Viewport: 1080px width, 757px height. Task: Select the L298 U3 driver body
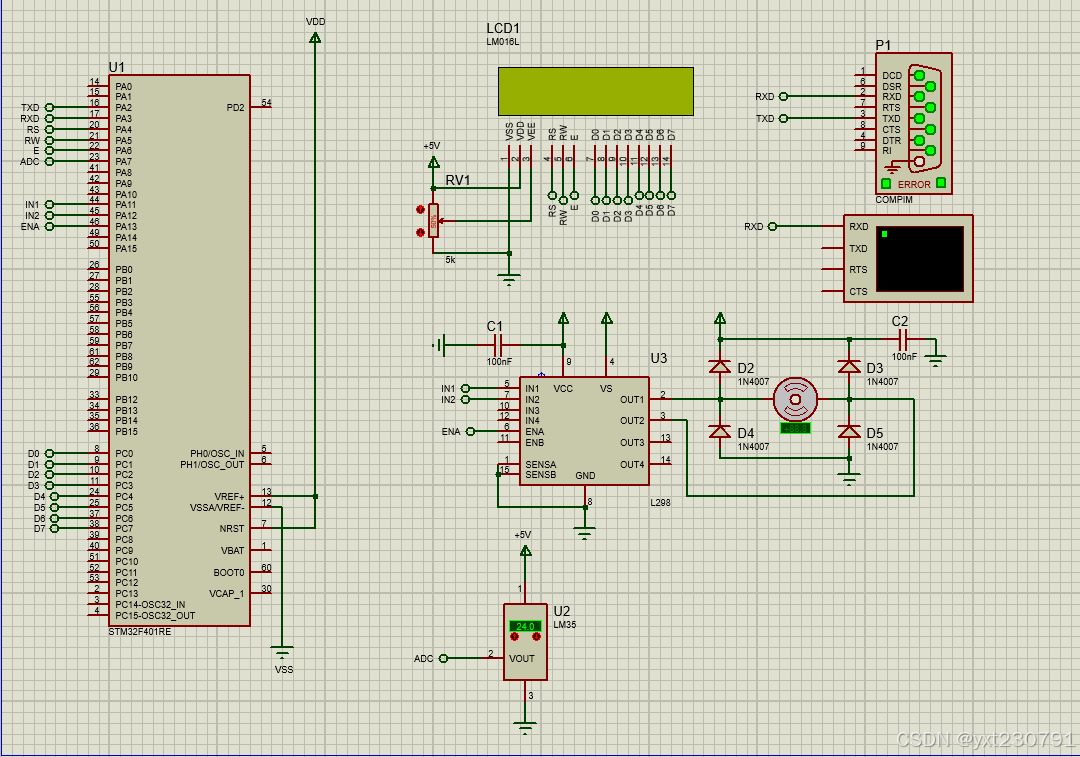click(584, 431)
